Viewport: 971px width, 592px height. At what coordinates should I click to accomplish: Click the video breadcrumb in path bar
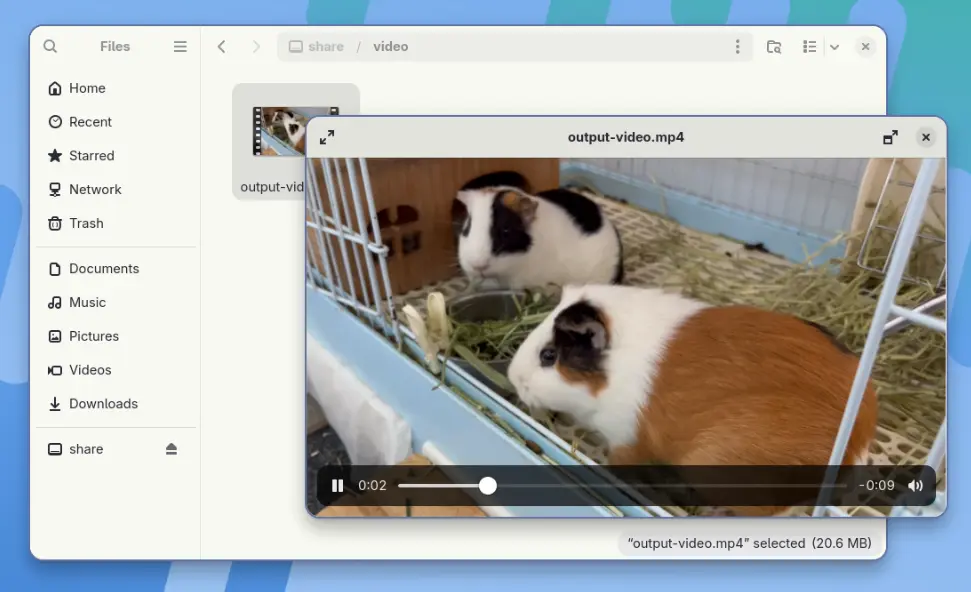pyautogui.click(x=390, y=46)
